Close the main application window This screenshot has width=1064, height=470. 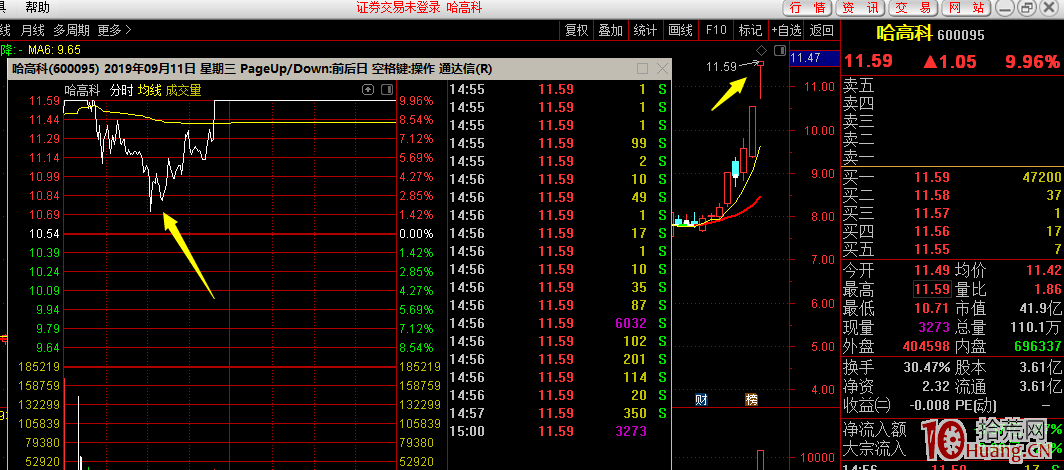pyautogui.click(x=1048, y=7)
